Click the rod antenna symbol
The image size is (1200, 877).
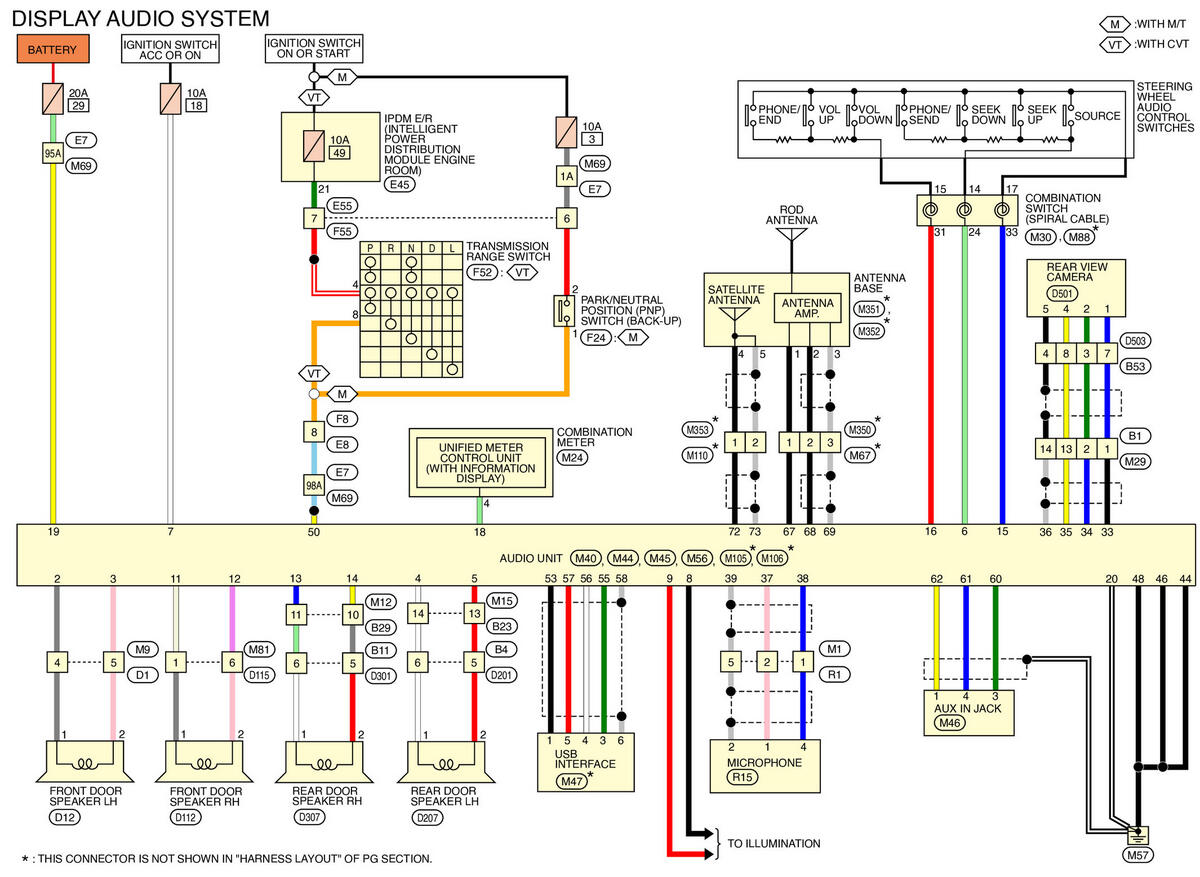click(x=791, y=236)
